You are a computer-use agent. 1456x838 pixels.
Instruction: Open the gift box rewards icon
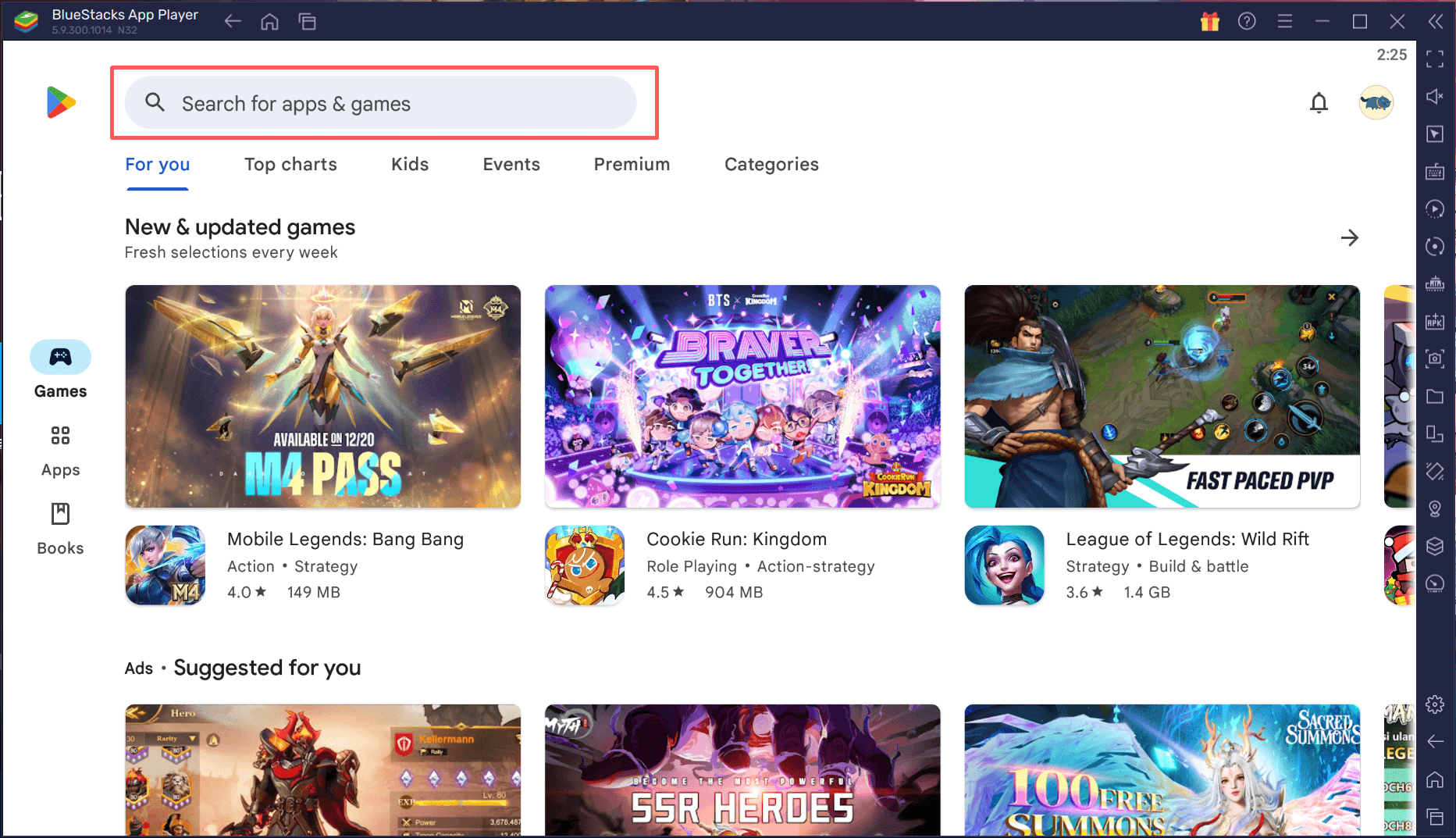[1209, 21]
